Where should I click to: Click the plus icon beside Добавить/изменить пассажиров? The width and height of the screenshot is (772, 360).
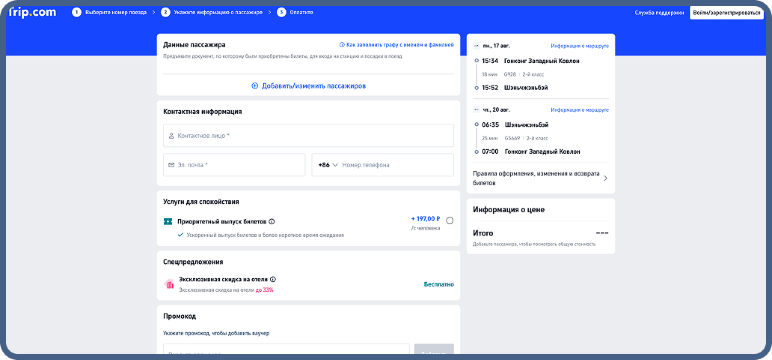coord(255,86)
